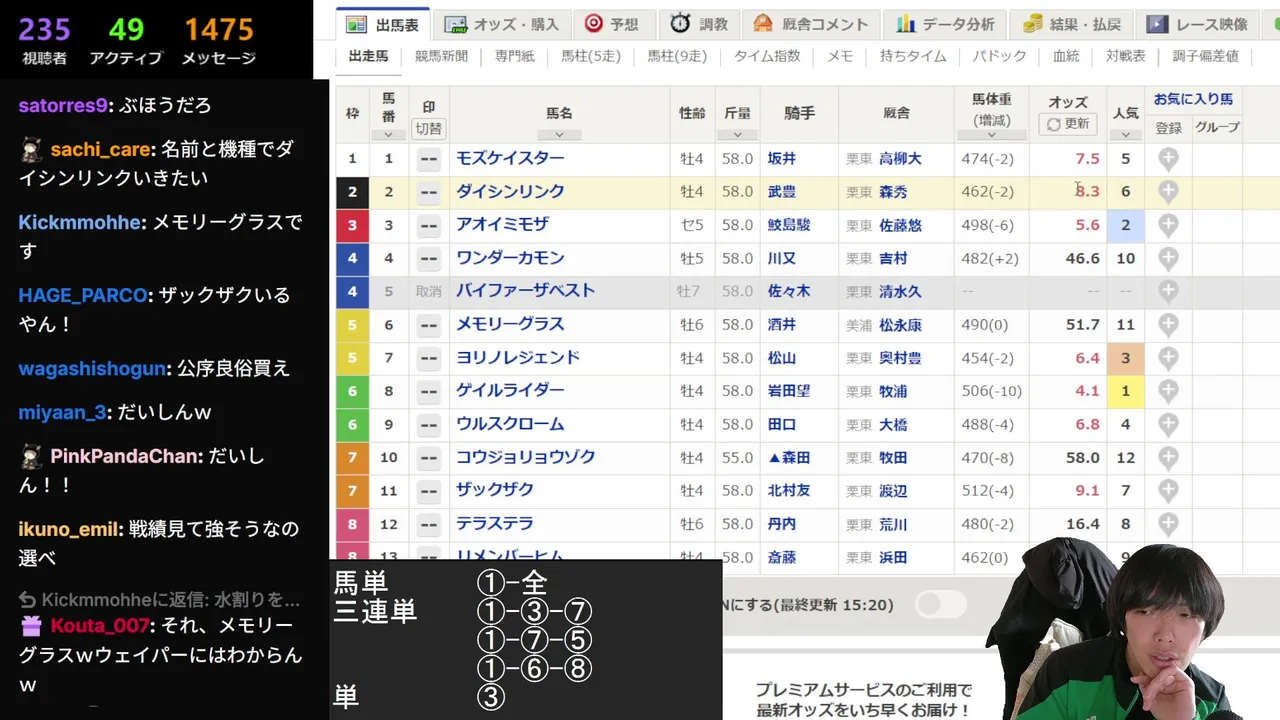
Task: Open the 出馬表 main tab
Action: tap(382, 25)
